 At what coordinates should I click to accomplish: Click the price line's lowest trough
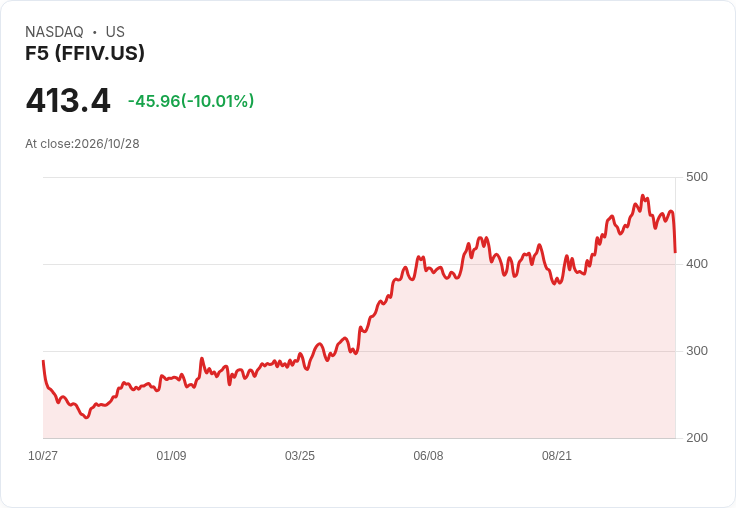[86, 417]
